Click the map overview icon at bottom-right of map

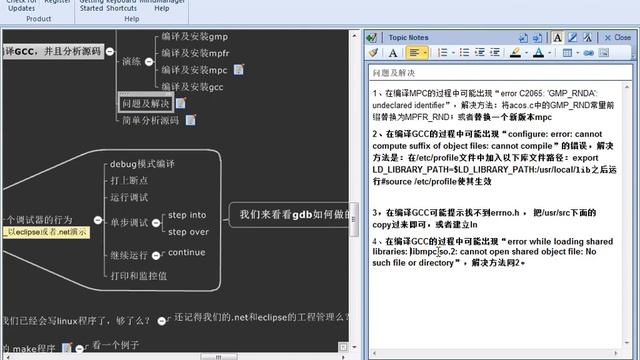(x=343, y=347)
